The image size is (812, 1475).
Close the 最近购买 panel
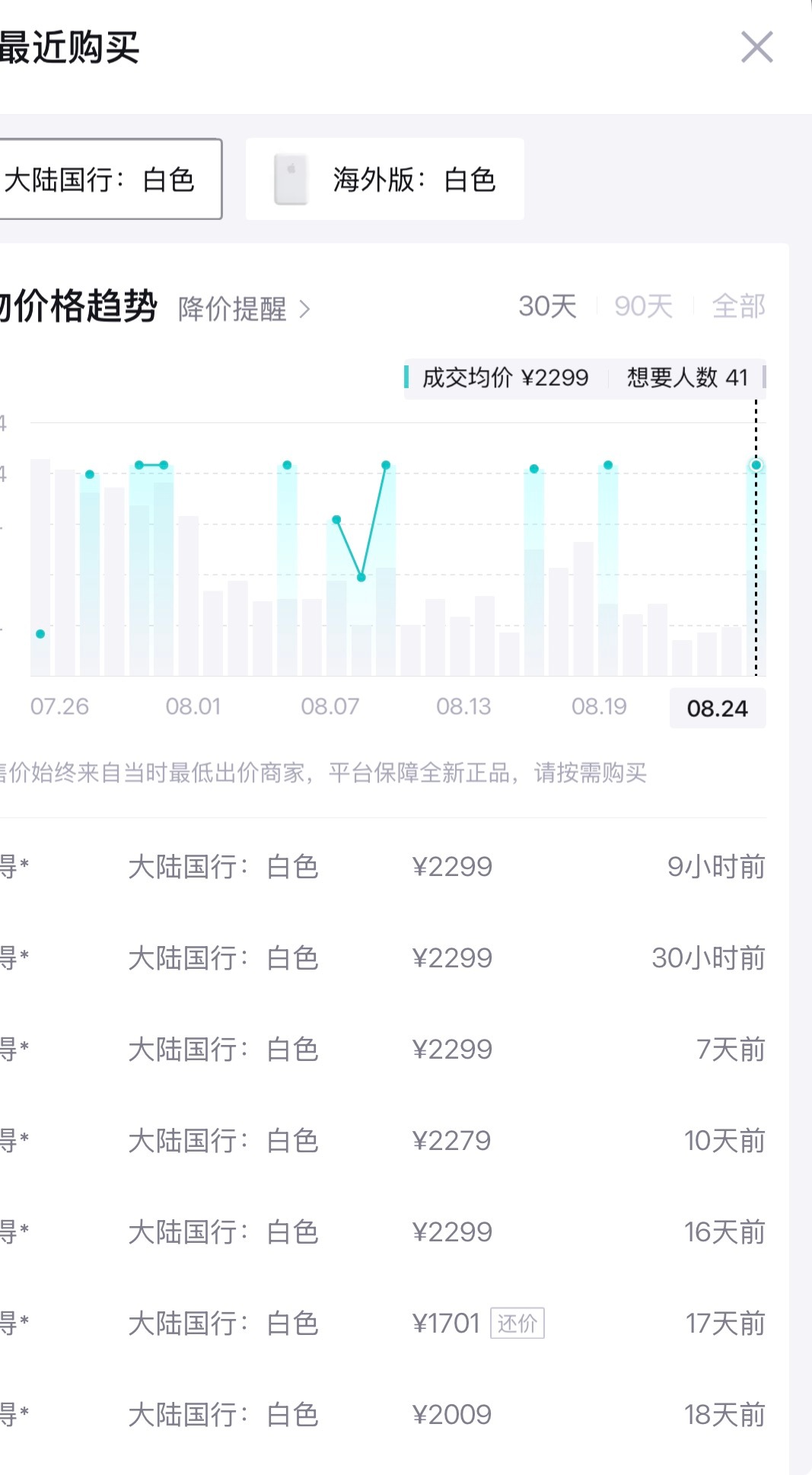[757, 47]
